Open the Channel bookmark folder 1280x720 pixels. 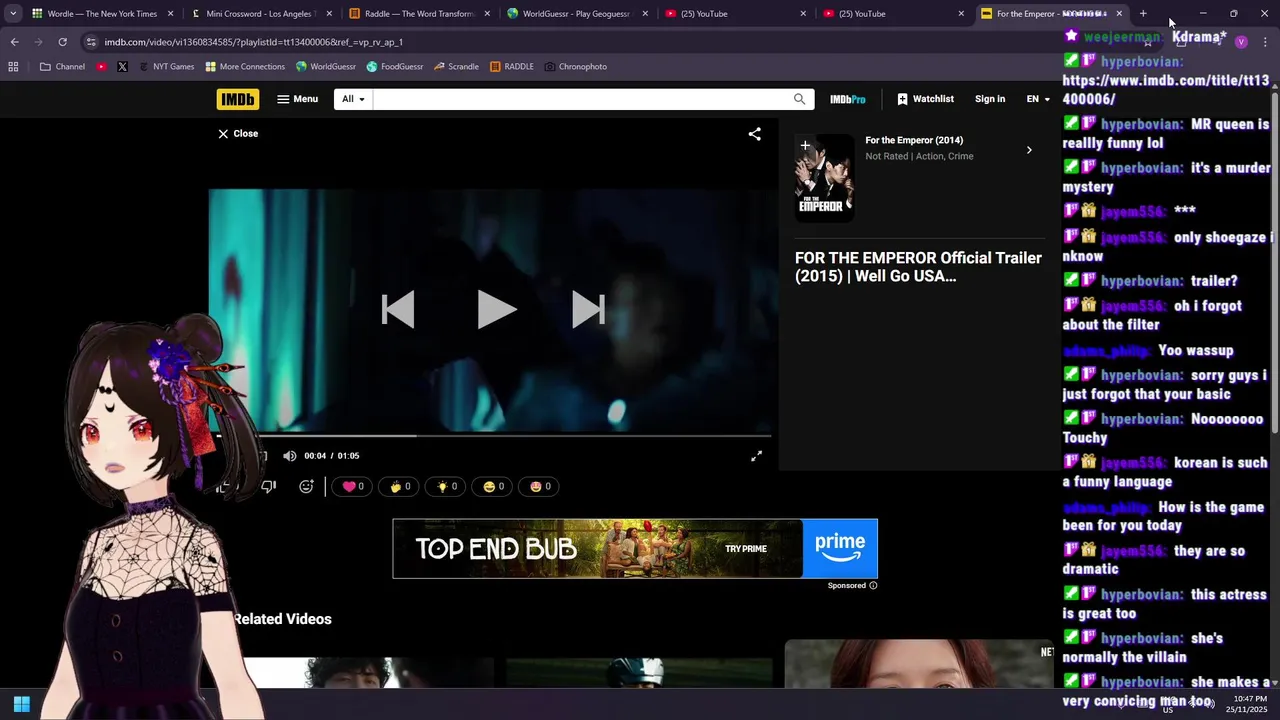click(x=62, y=67)
